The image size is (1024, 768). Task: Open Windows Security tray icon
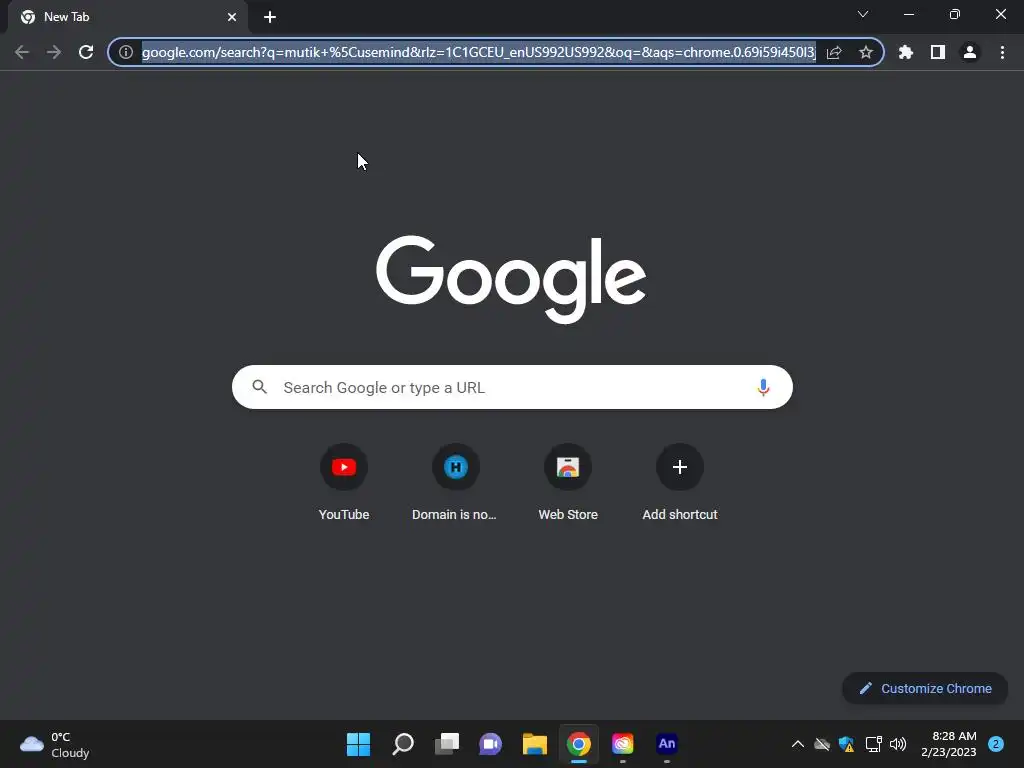[x=846, y=744]
